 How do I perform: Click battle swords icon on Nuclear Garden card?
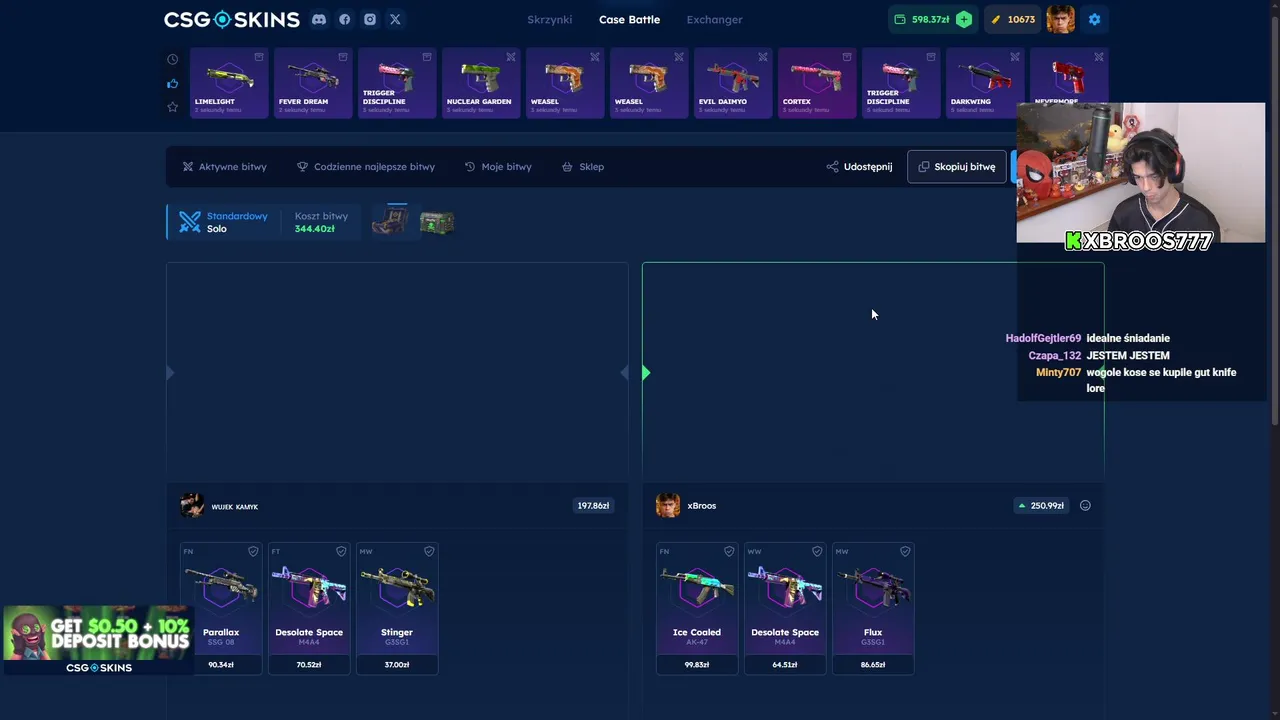[x=511, y=57]
